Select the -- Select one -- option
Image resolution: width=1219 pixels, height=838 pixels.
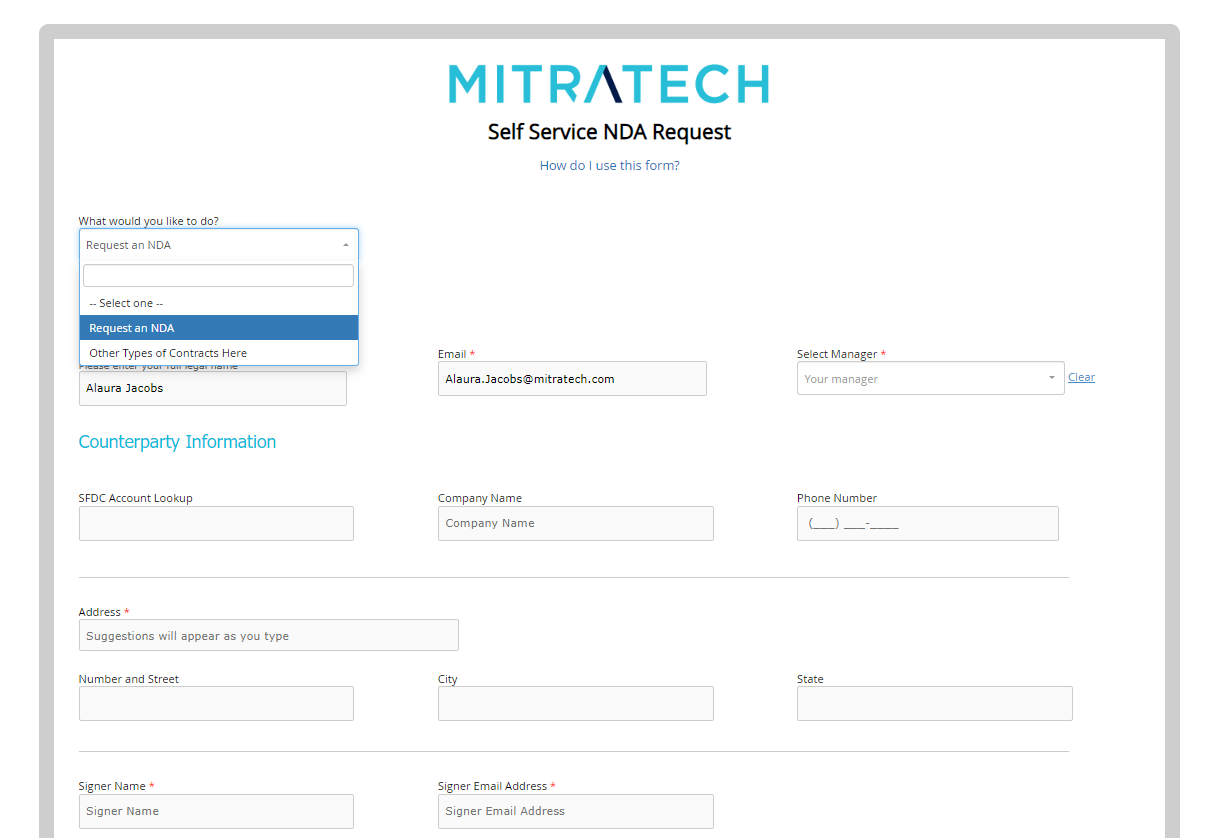[218, 303]
